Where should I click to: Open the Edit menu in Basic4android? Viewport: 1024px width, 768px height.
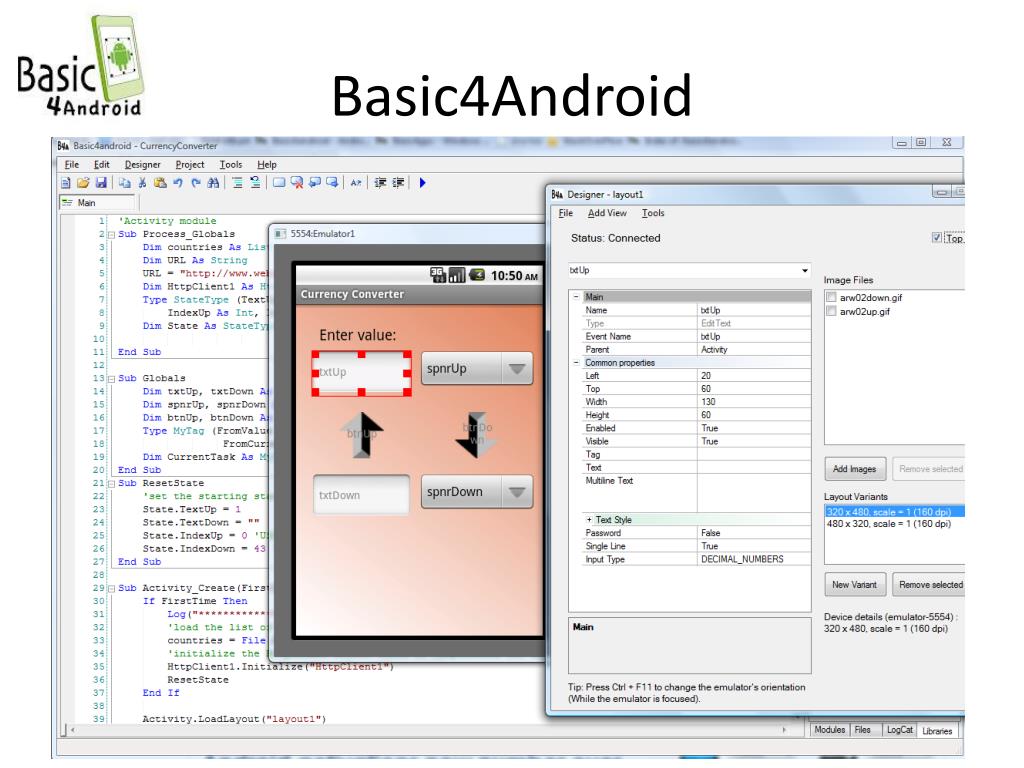pos(102,165)
